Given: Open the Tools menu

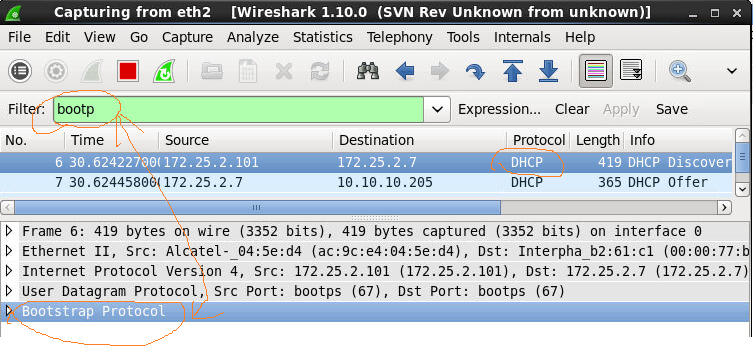Looking at the screenshot, I should [x=463, y=37].
